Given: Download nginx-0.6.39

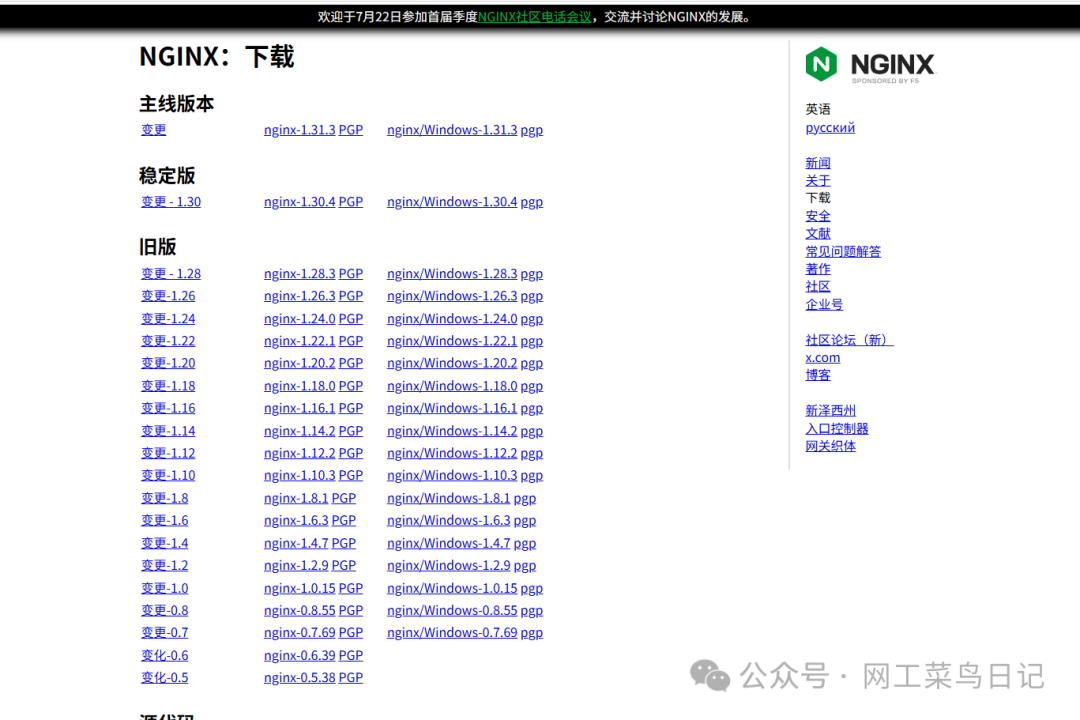Looking at the screenshot, I should pos(300,655).
